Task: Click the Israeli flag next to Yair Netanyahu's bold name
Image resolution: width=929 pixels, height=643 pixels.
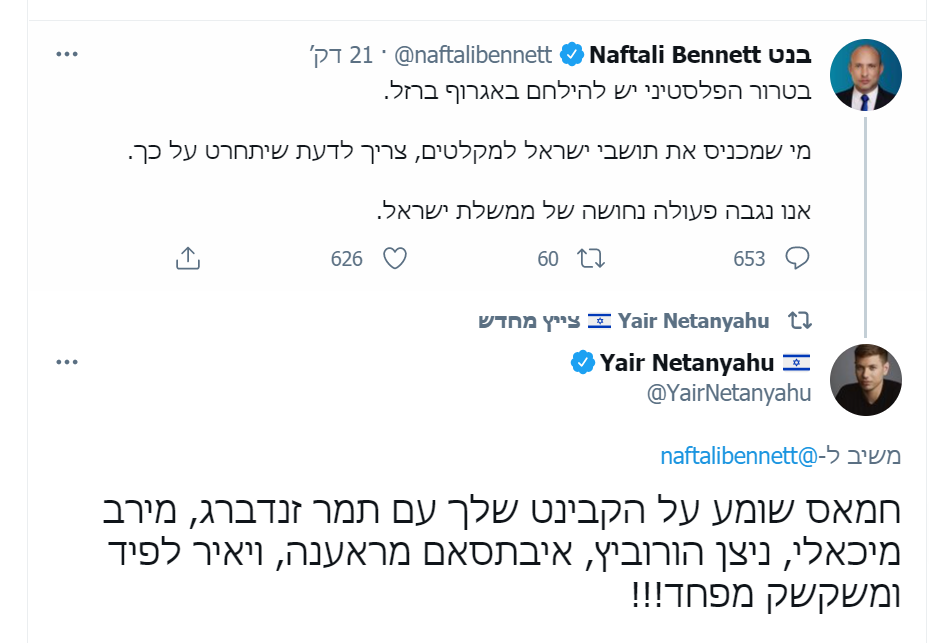Action: point(796,361)
